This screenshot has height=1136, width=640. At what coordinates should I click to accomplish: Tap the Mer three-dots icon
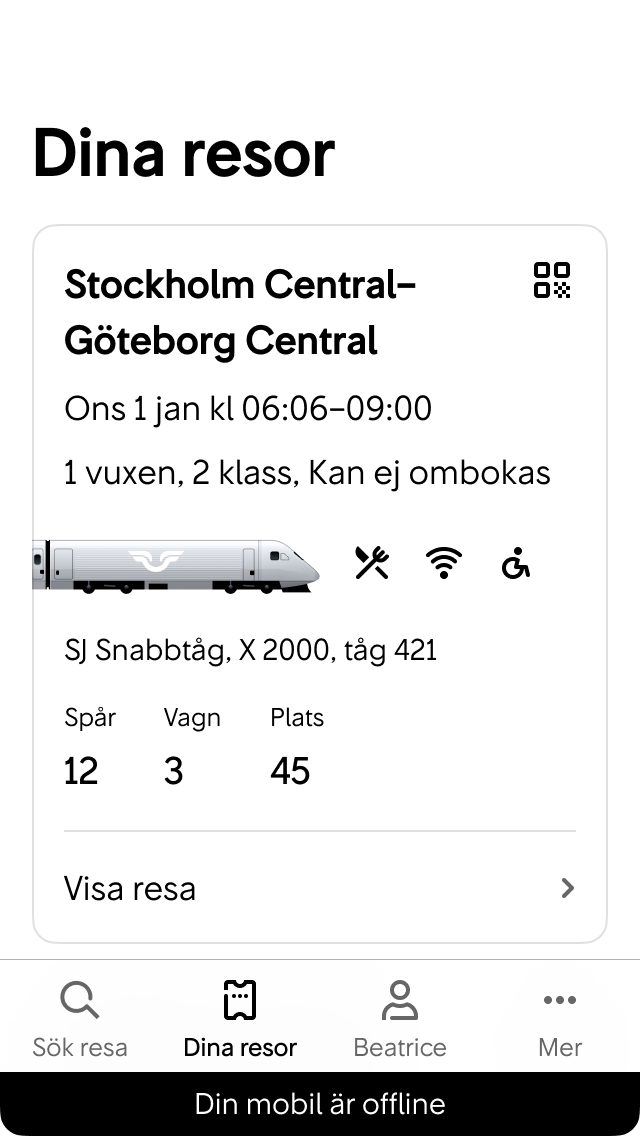559,999
